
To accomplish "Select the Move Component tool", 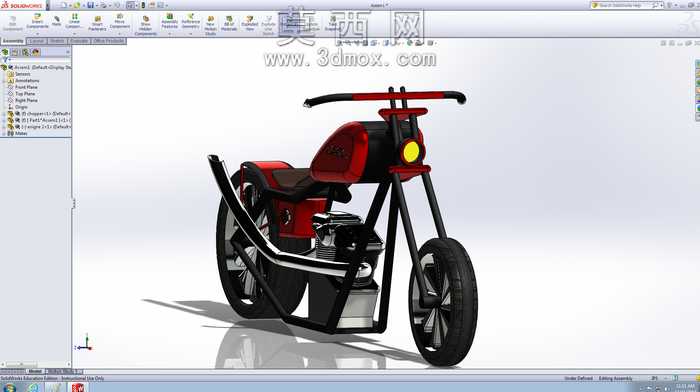I will click(120, 21).
